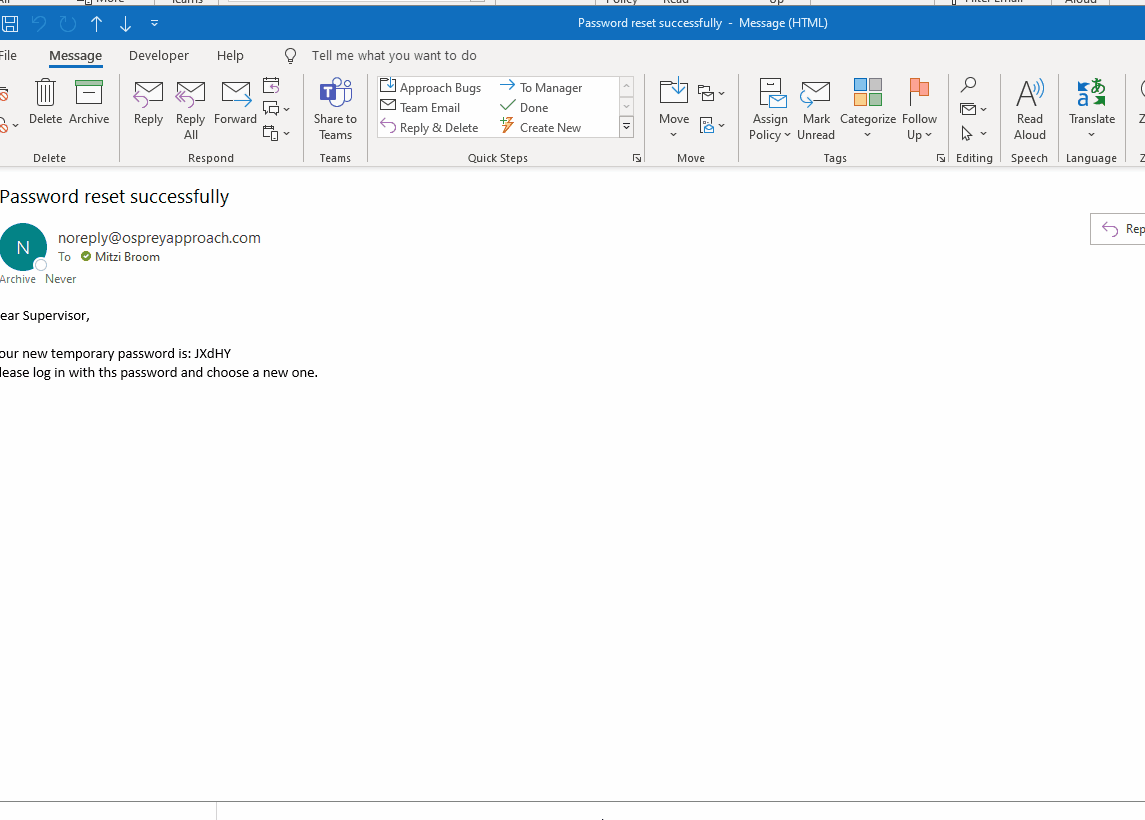Go to the next item with the down arrow
The image size is (1145, 820).
(126, 23)
